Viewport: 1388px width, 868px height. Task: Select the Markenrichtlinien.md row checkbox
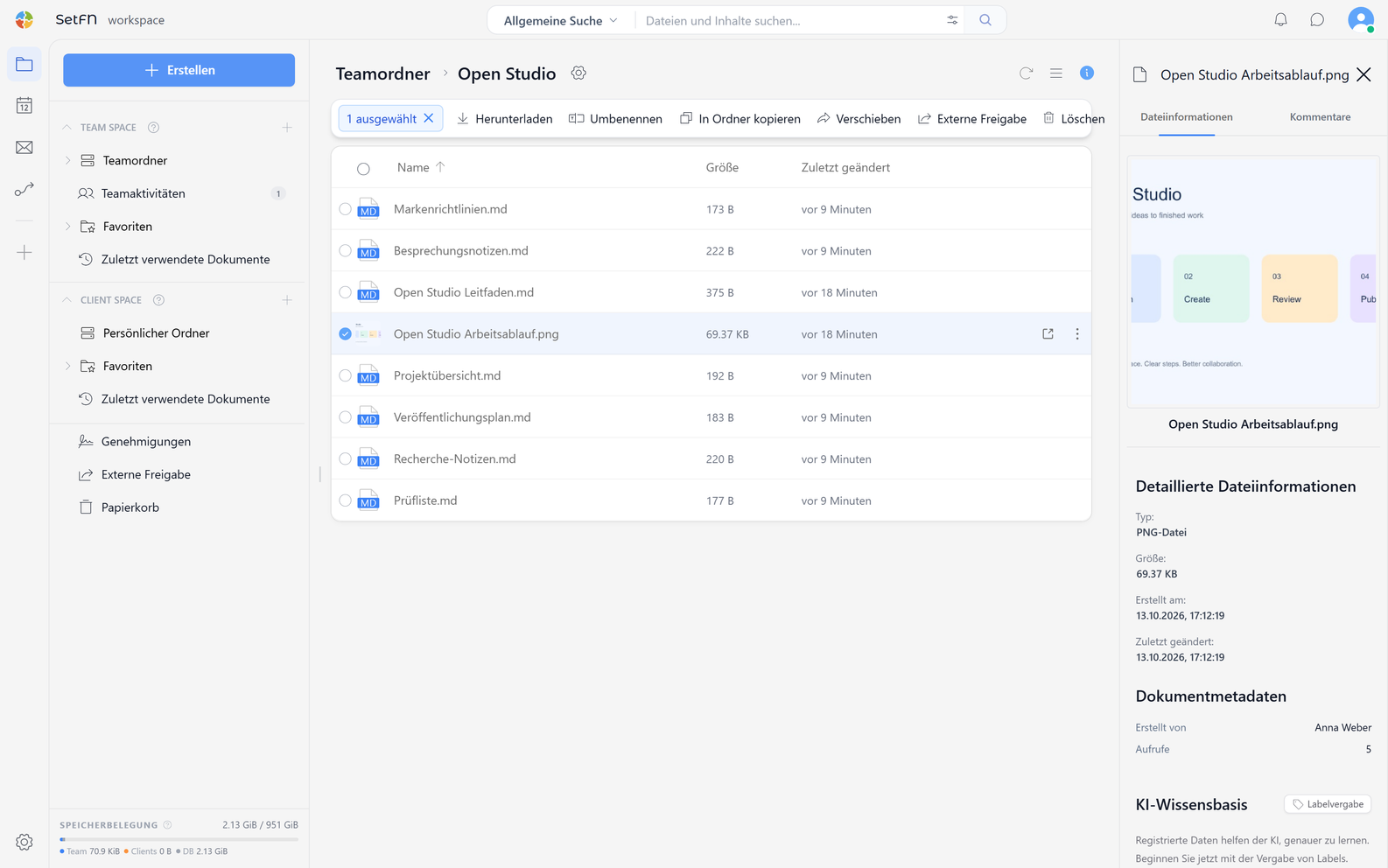point(345,209)
